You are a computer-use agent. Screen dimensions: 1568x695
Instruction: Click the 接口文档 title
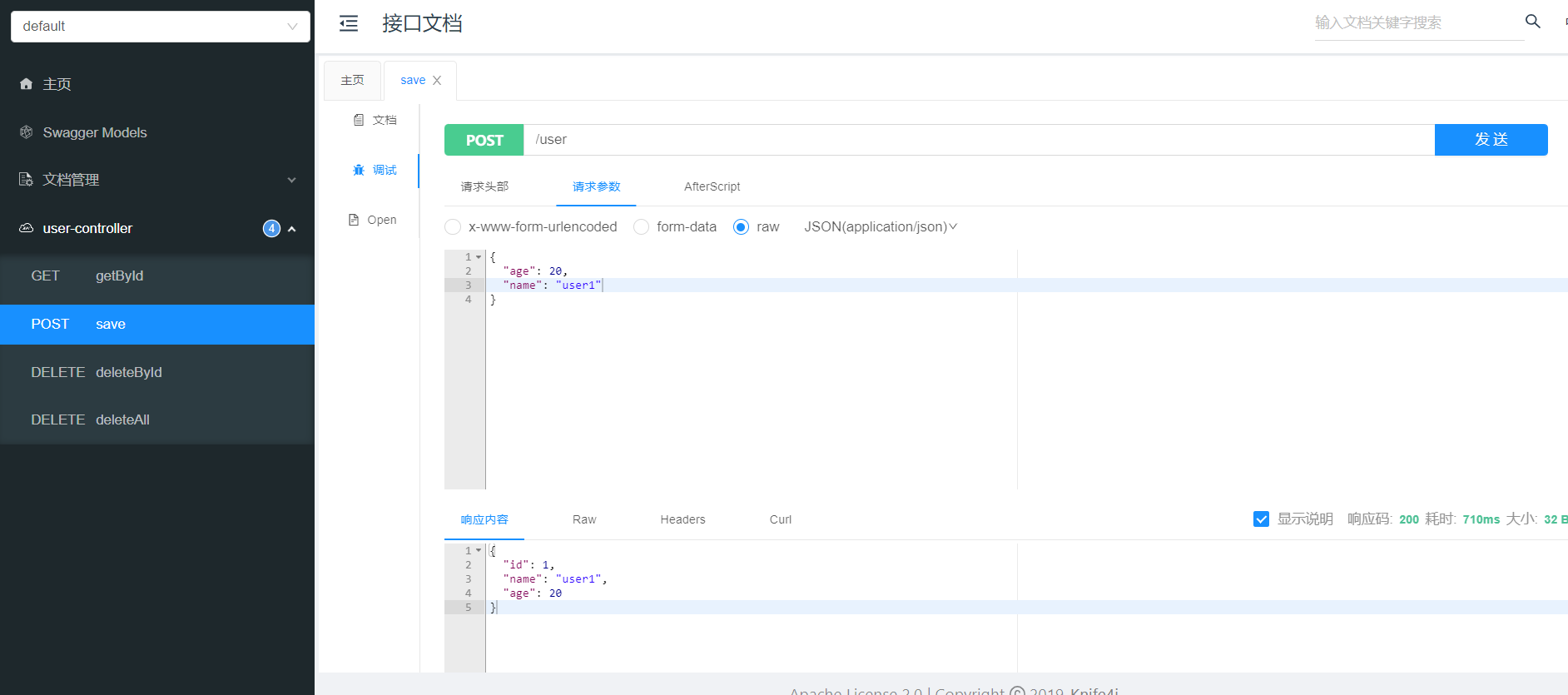(x=422, y=23)
